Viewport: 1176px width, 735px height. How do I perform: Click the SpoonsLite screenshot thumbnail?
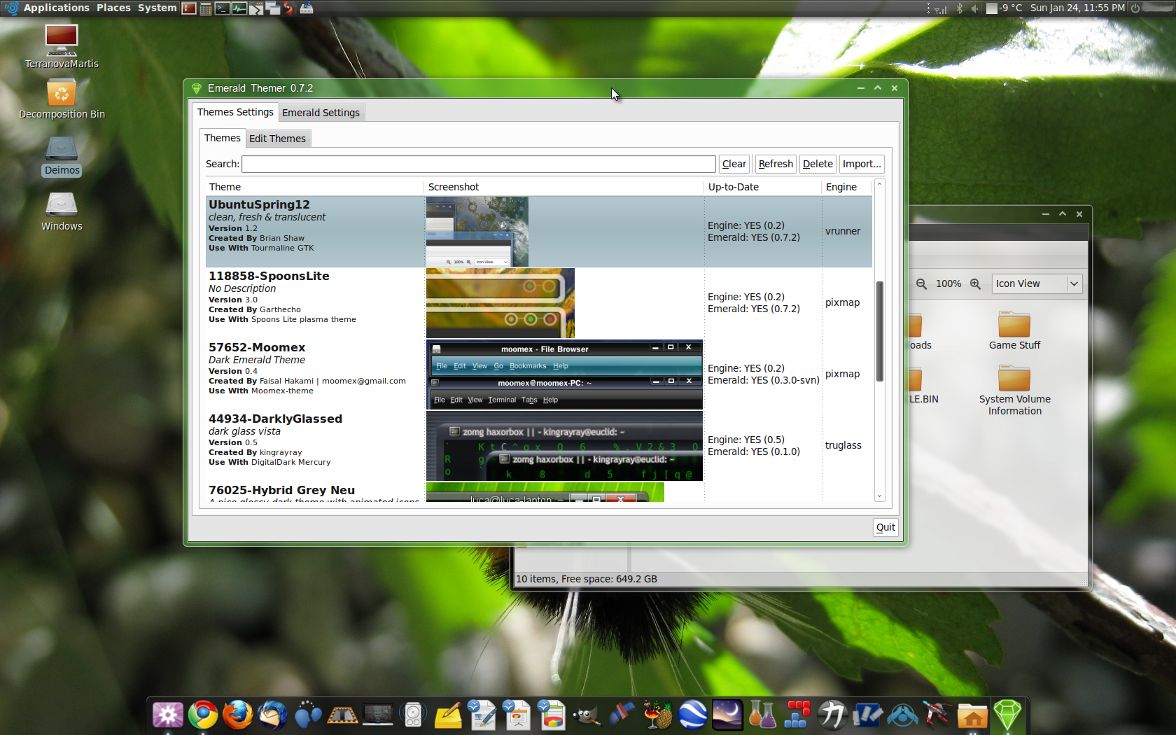coord(500,303)
